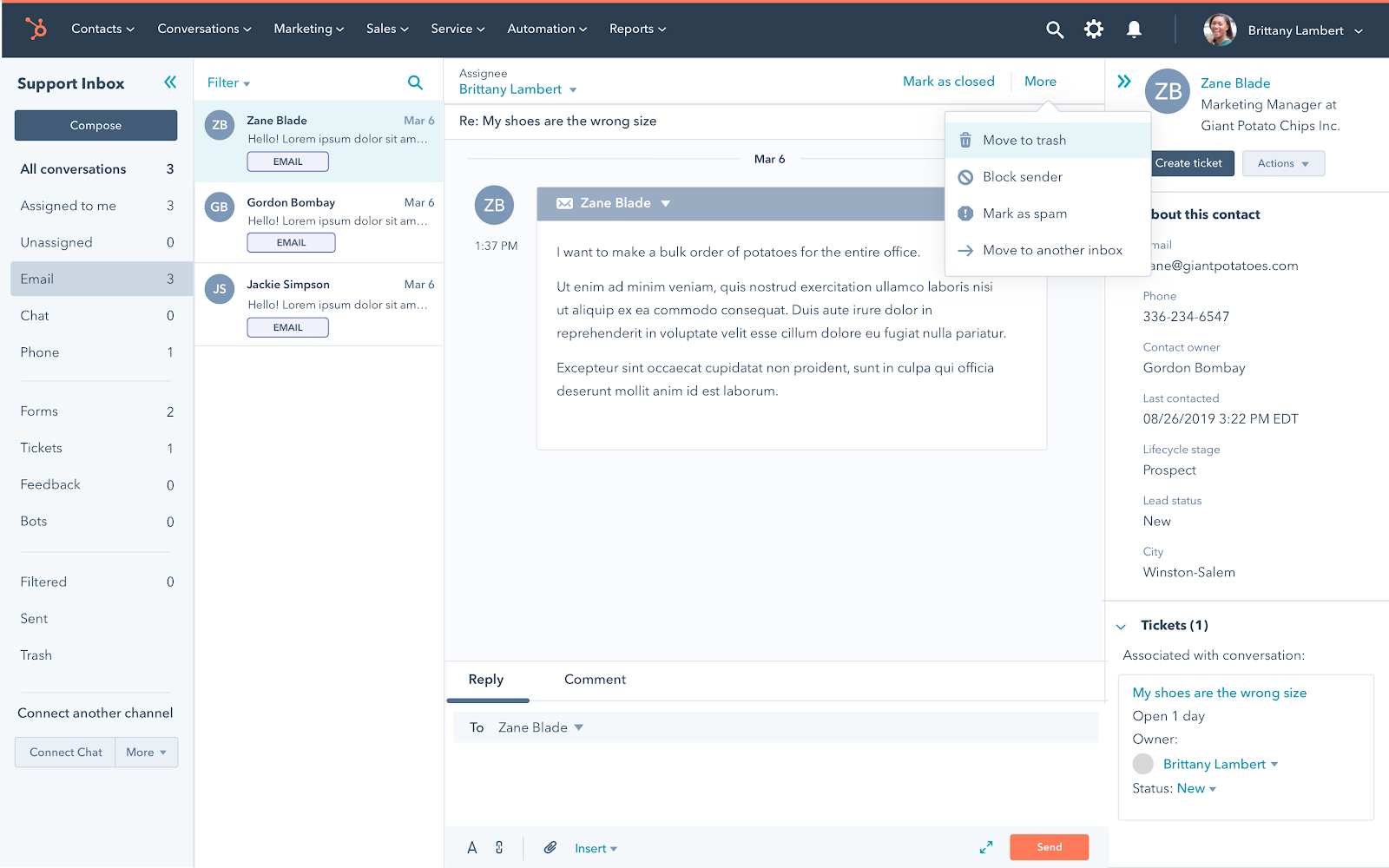Open the Filter dropdown
Screen dimensions: 1389x868
tap(228, 82)
